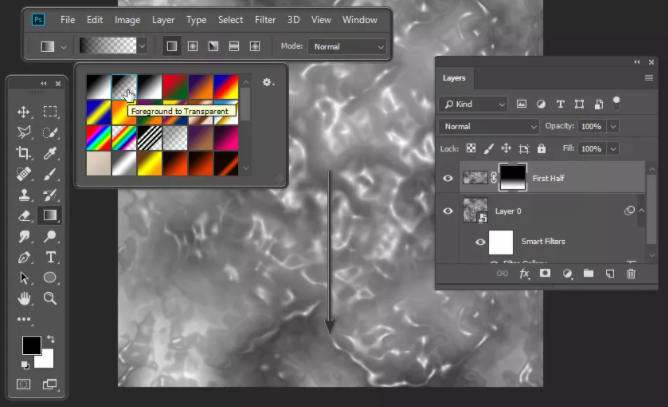This screenshot has height=407, width=668.
Task: Open the gradient Mode dropdown
Action: pos(347,46)
